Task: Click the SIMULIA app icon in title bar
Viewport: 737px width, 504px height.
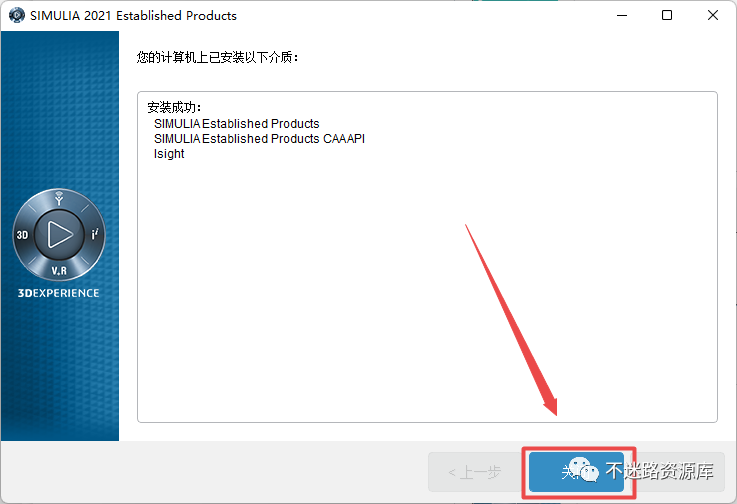Action: 16,15
